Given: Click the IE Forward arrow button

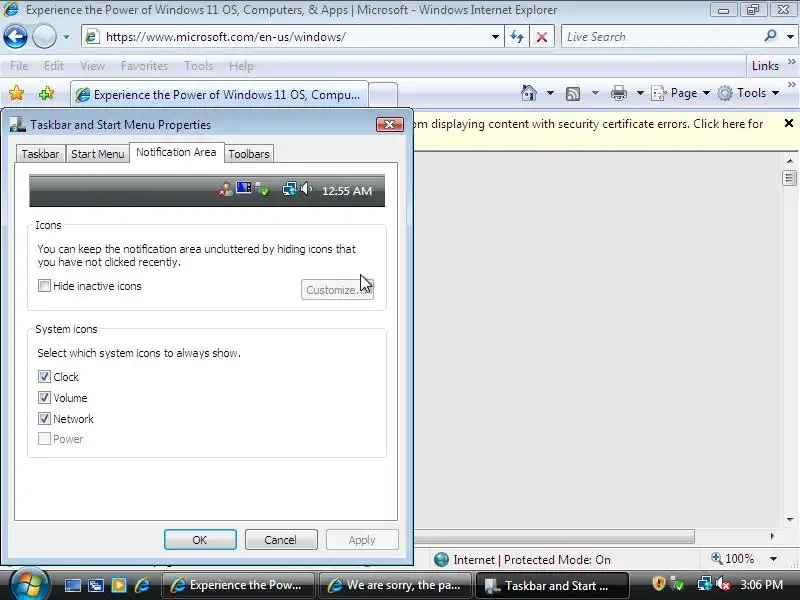Looking at the screenshot, I should (44, 37).
